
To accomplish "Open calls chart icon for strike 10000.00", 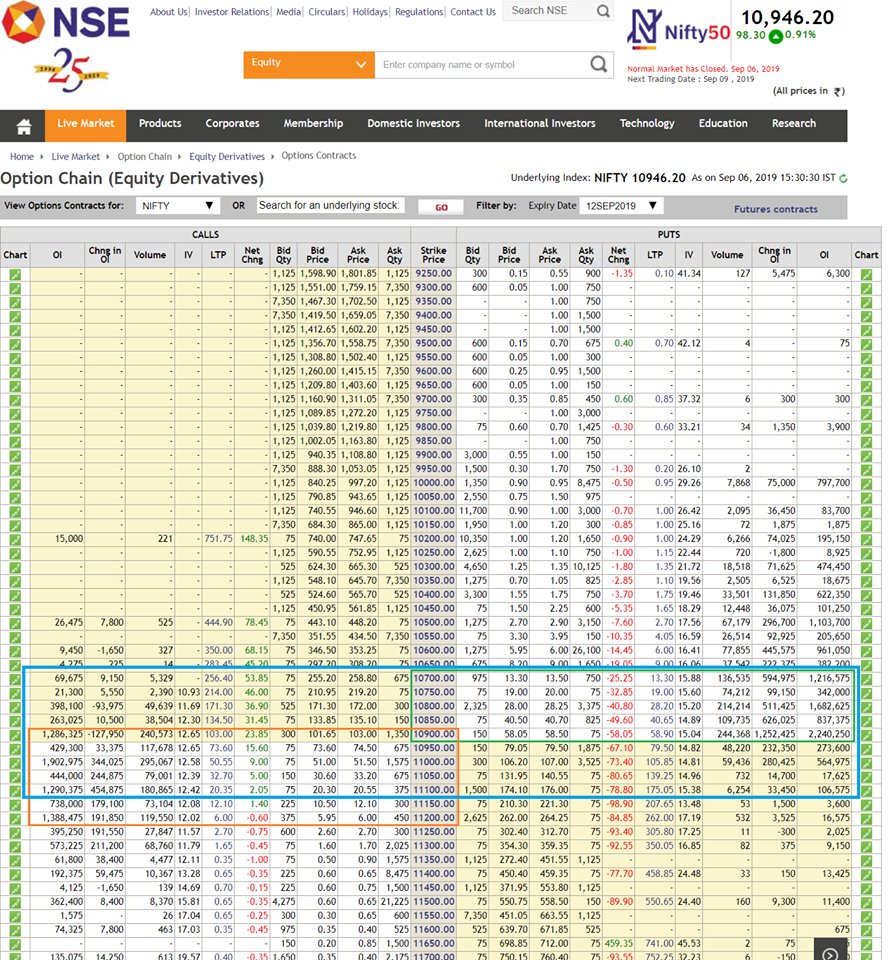I will click(15, 484).
